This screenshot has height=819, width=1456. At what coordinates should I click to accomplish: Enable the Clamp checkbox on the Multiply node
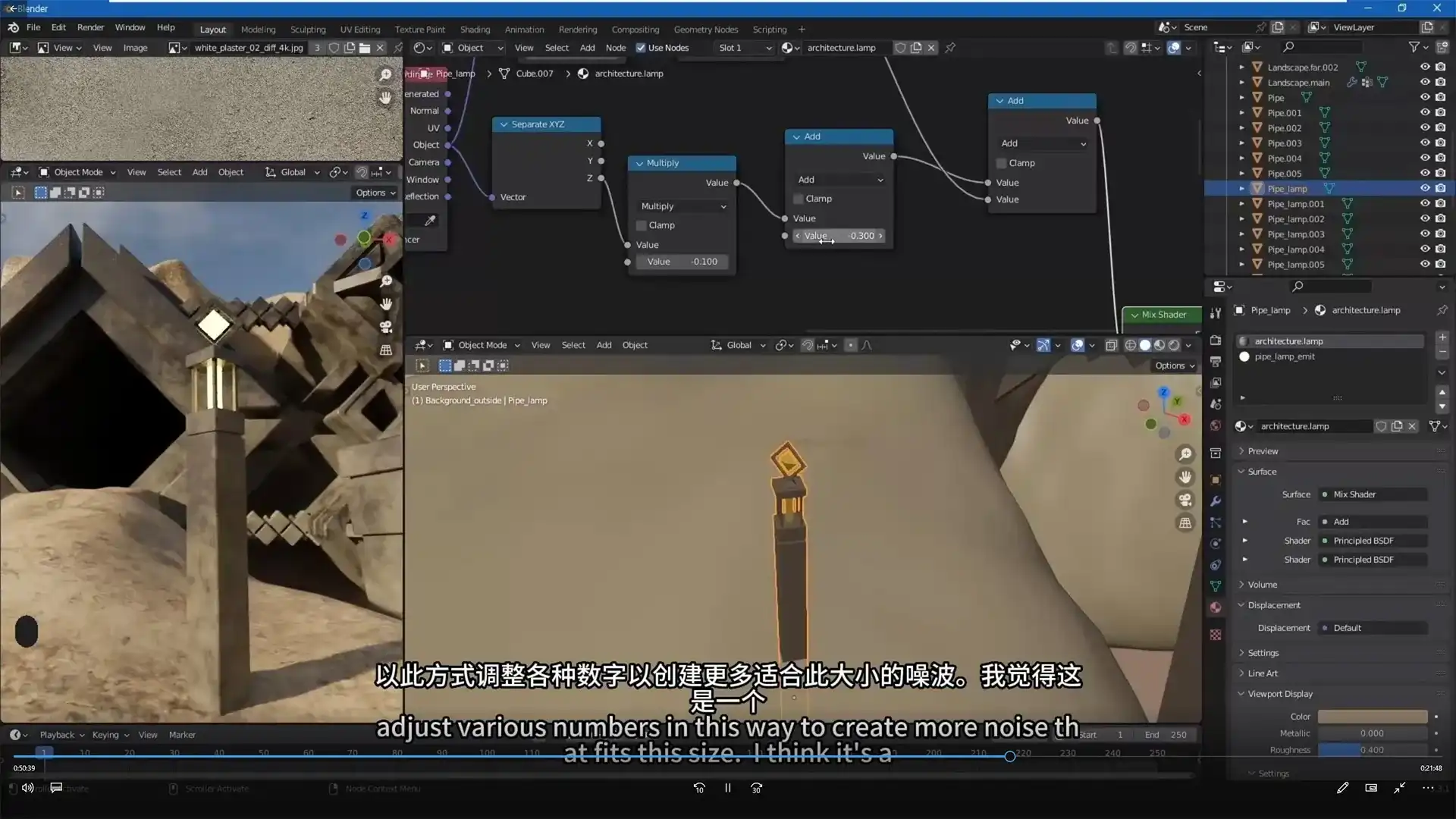pyautogui.click(x=642, y=225)
